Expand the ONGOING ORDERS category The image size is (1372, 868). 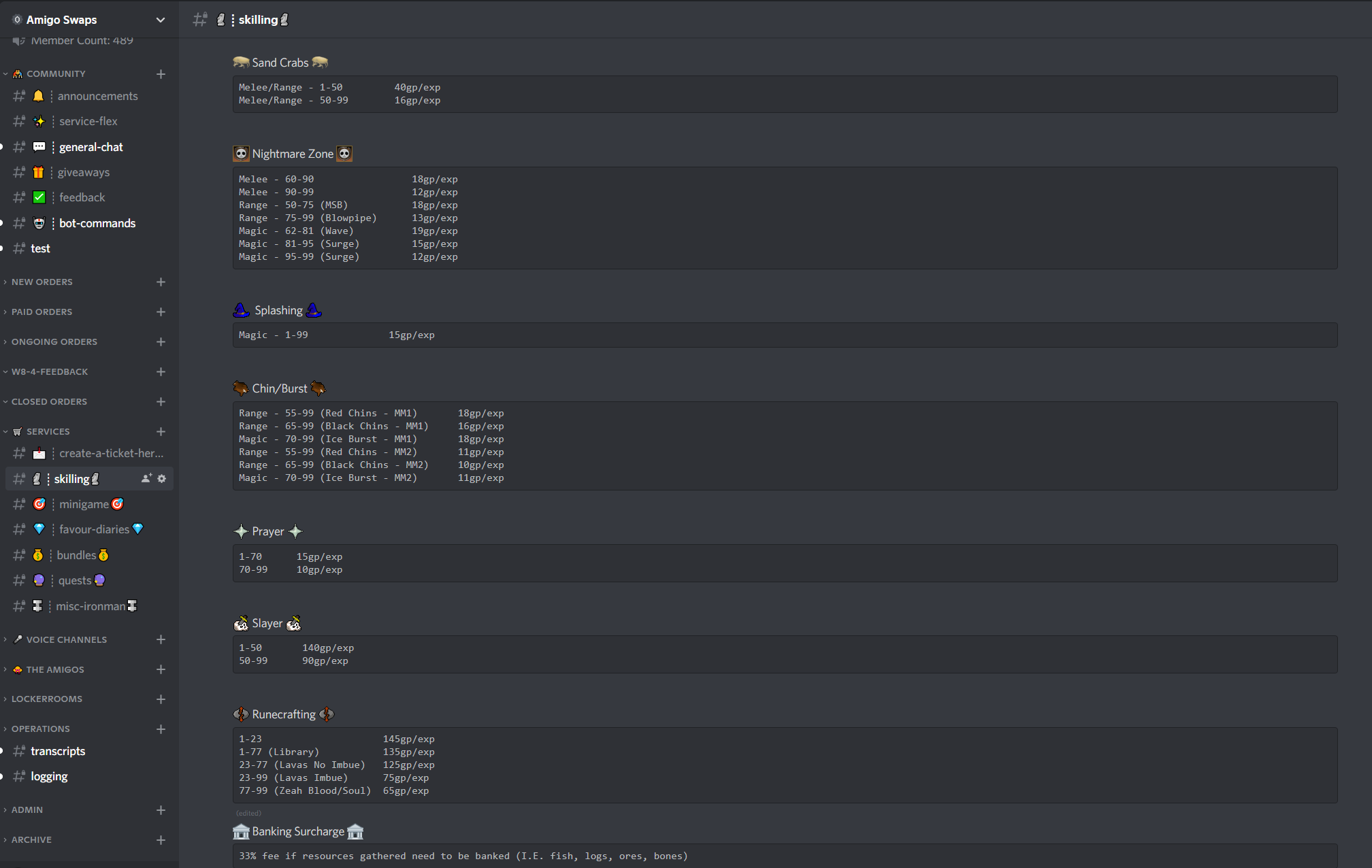(x=54, y=342)
